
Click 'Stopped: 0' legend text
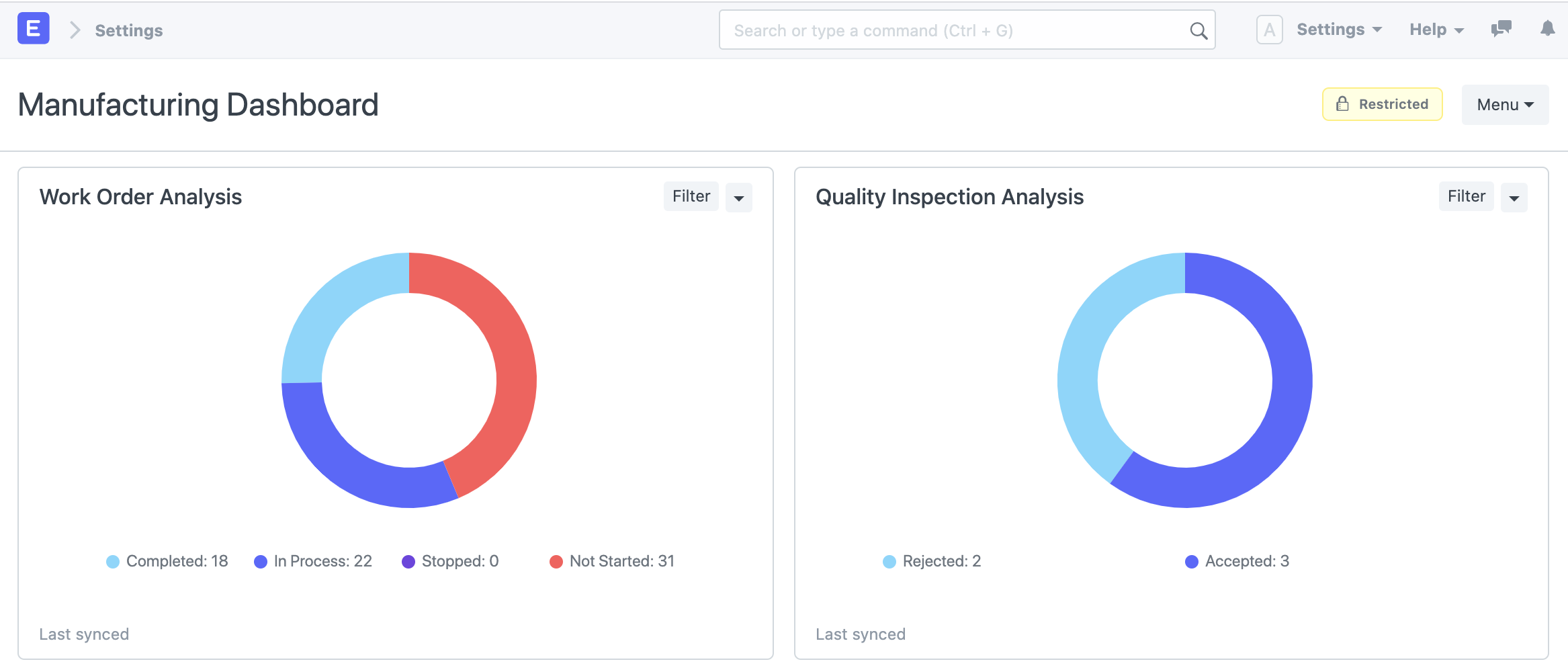(460, 561)
